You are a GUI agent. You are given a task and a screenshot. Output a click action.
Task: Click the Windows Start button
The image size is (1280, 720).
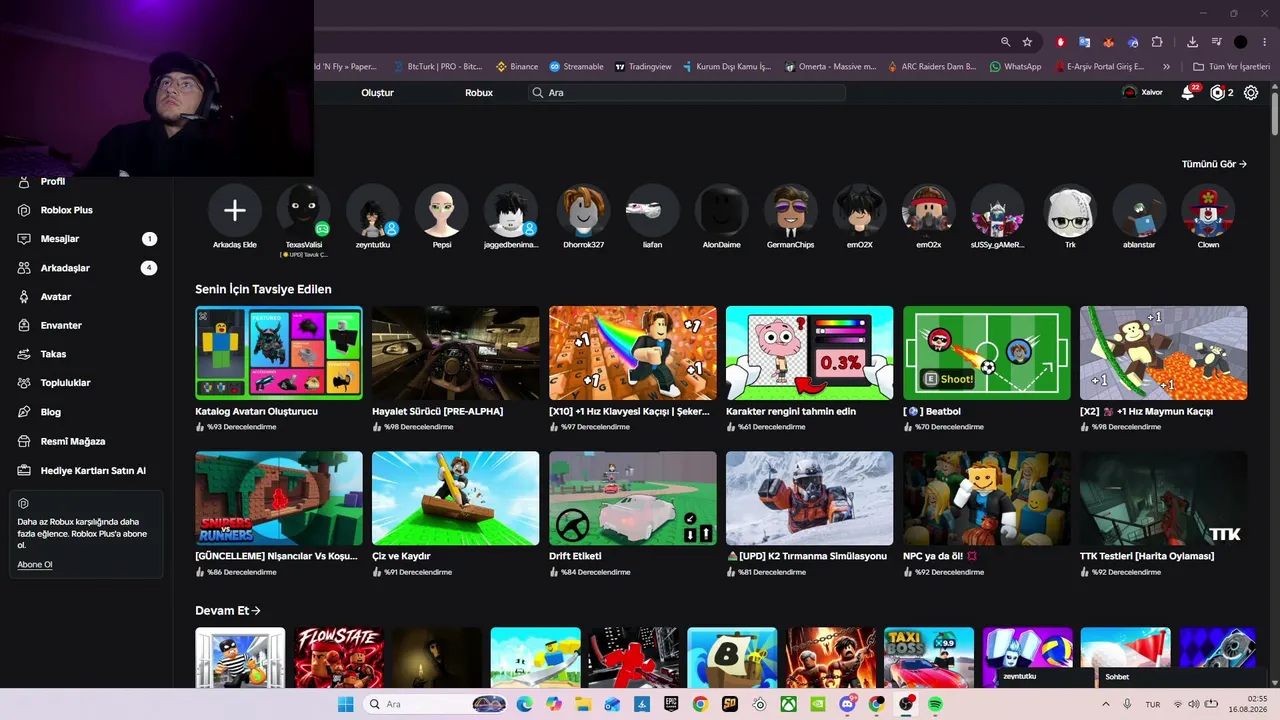pos(345,704)
